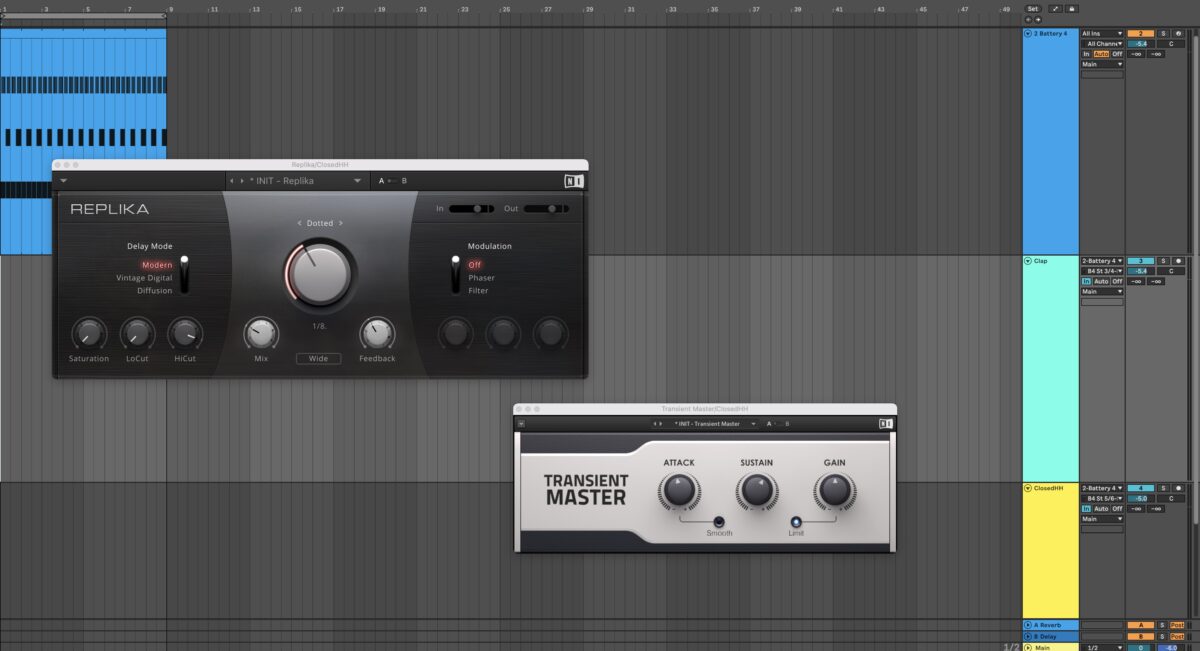Click the arrows icon beside the Set button

[x=1055, y=9]
